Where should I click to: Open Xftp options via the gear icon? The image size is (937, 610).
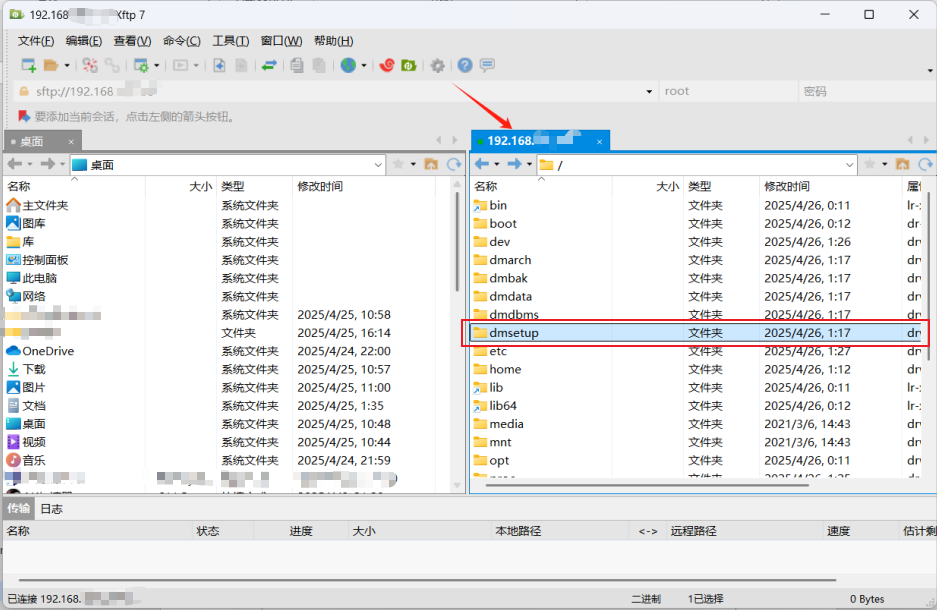click(438, 65)
